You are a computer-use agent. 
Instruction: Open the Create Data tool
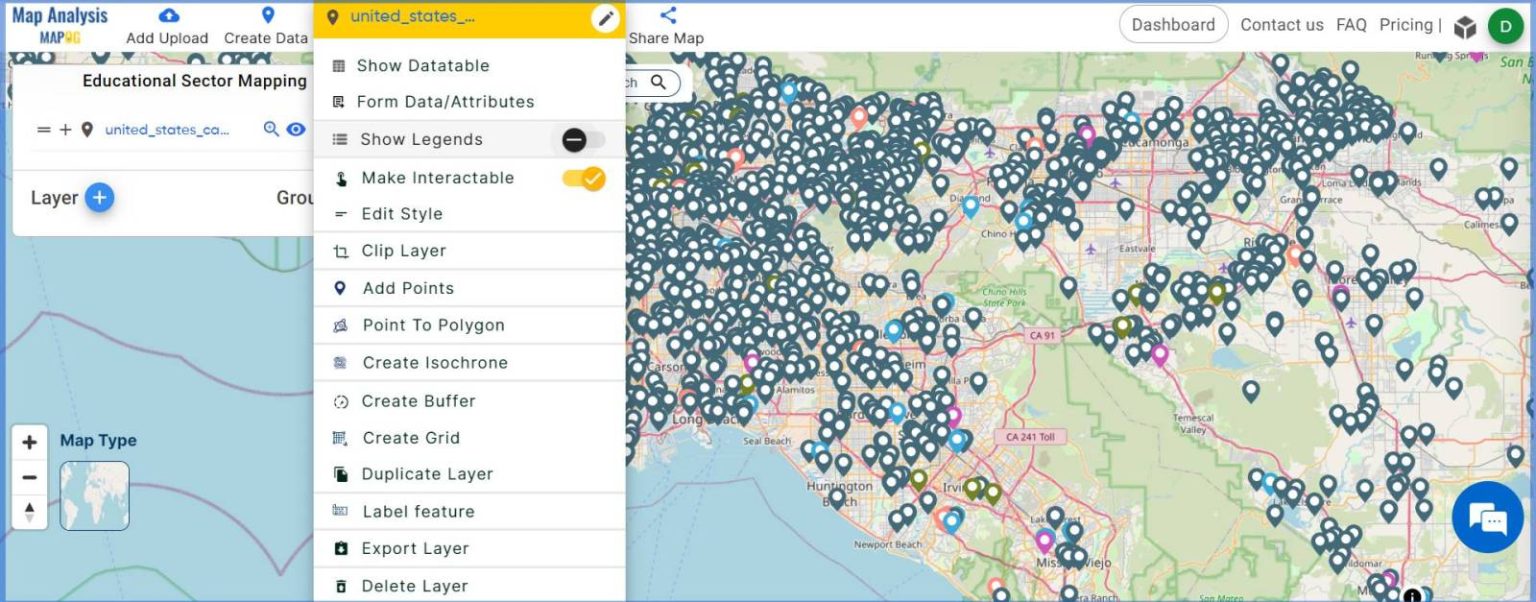click(265, 15)
